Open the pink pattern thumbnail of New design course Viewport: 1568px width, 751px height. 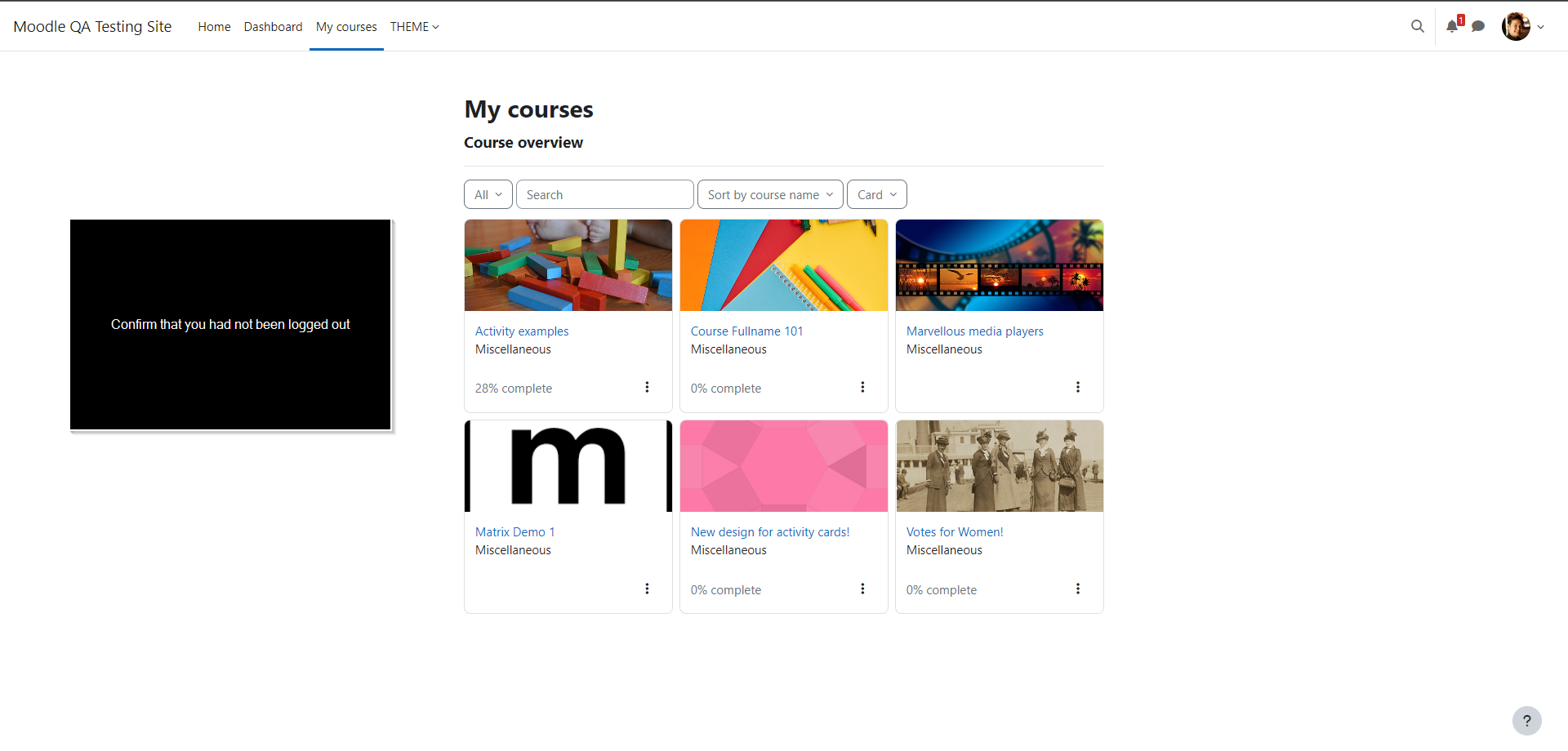pyautogui.click(x=784, y=466)
